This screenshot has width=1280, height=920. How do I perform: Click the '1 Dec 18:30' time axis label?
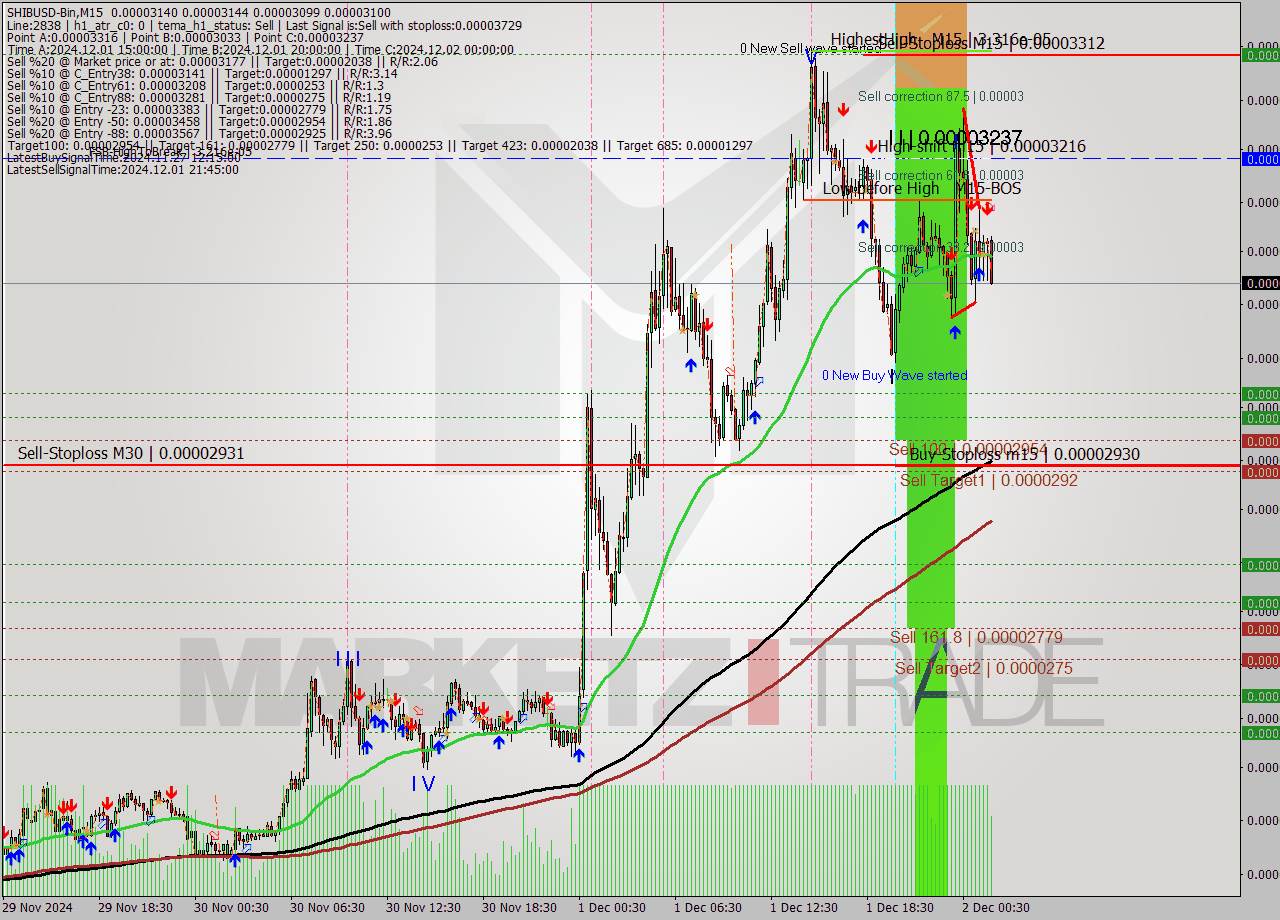tap(900, 908)
